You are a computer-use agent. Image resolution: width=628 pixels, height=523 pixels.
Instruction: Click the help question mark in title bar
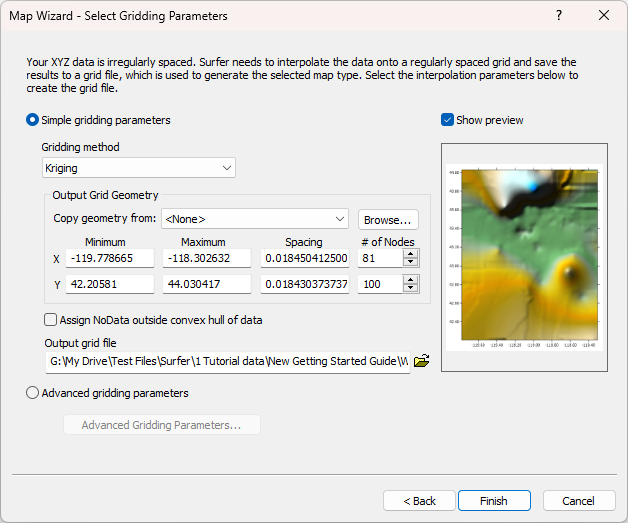pos(559,16)
